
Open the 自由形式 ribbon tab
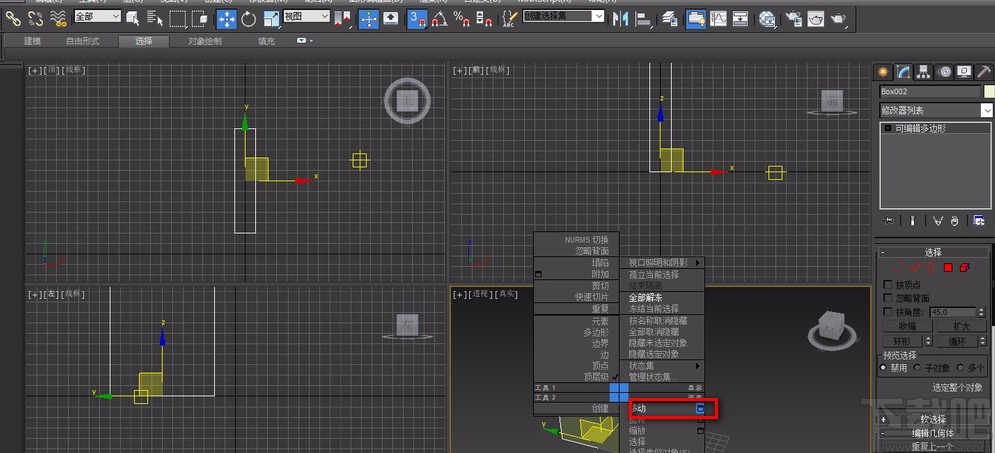click(82, 41)
